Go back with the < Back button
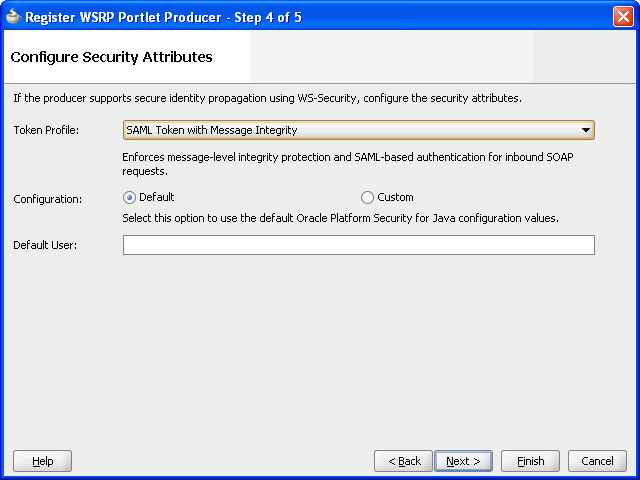 coord(403,461)
